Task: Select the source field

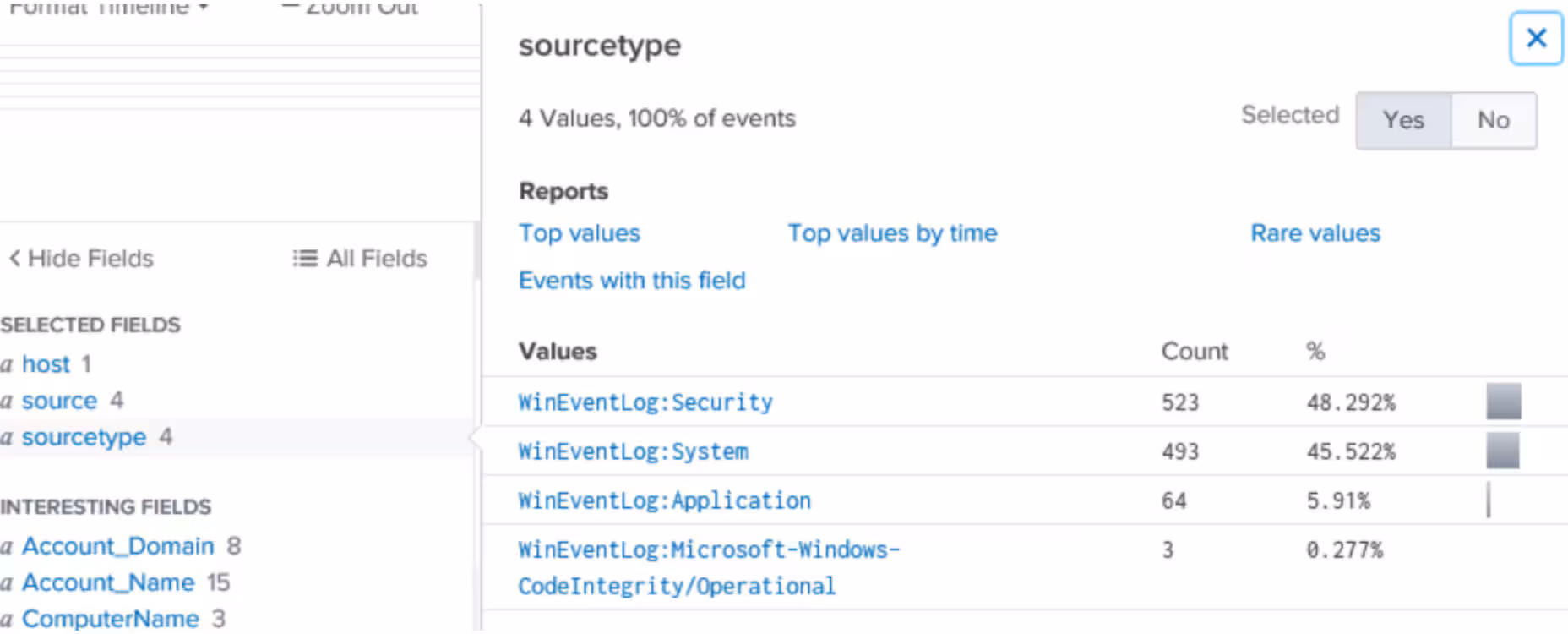Action: [x=59, y=401]
